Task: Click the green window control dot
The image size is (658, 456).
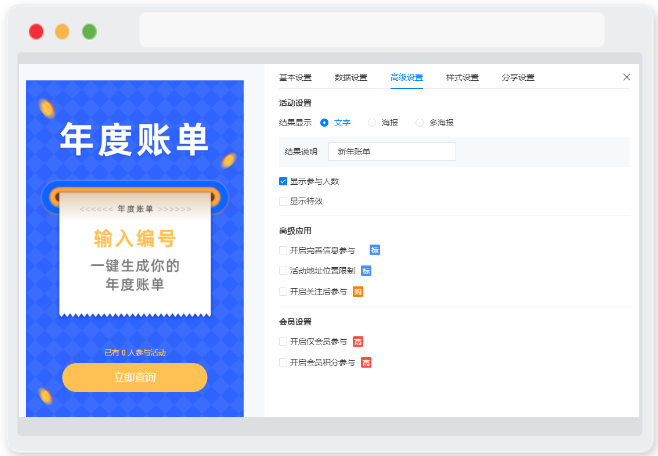Action: (89, 31)
